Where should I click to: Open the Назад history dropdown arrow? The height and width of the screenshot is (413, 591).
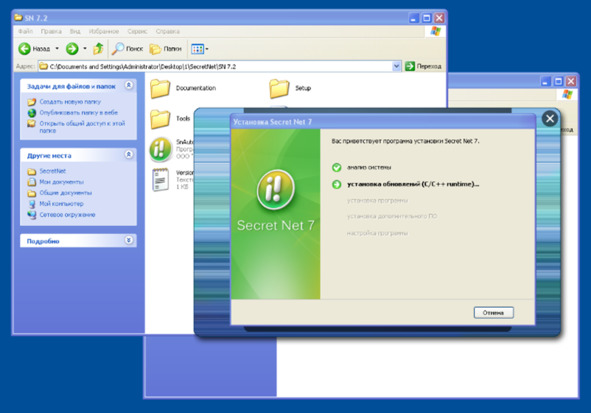[57, 49]
